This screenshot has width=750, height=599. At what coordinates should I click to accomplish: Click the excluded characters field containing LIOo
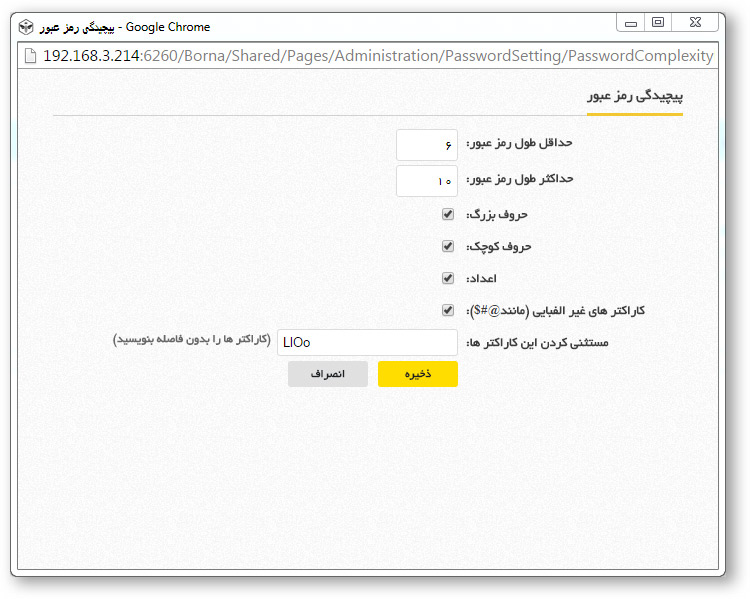click(366, 342)
